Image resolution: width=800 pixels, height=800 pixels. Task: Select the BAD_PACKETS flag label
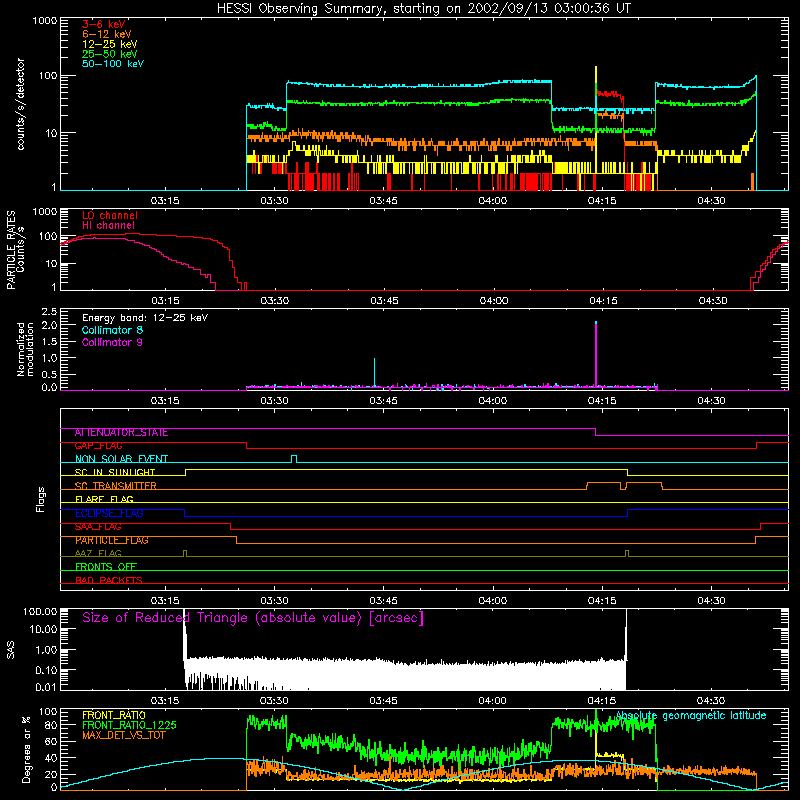[x=109, y=580]
